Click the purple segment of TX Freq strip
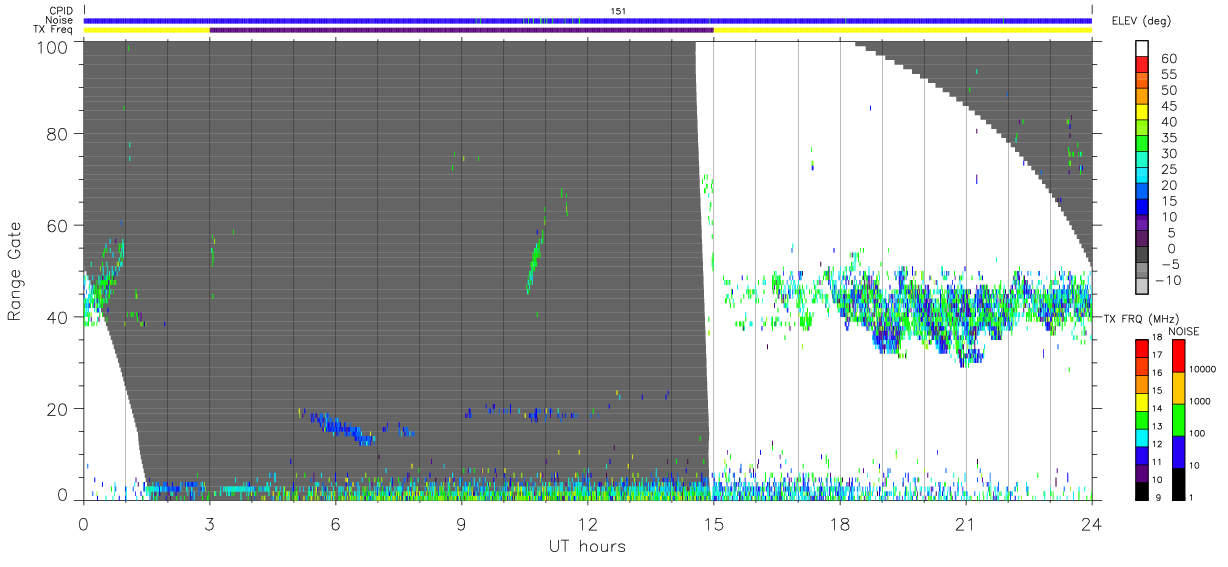1228x567 pixels. 461,30
